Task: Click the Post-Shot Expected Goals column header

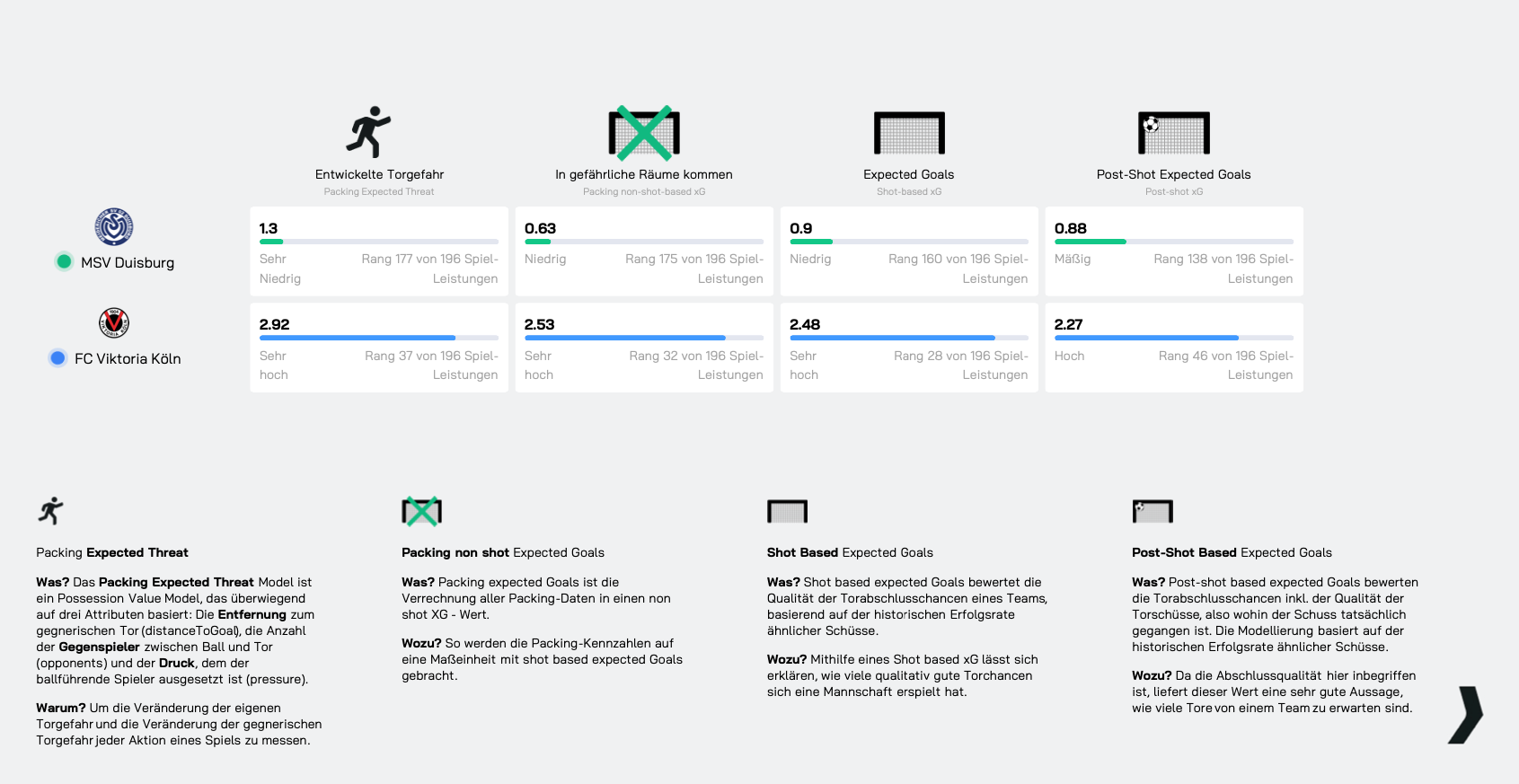Action: click(1174, 174)
